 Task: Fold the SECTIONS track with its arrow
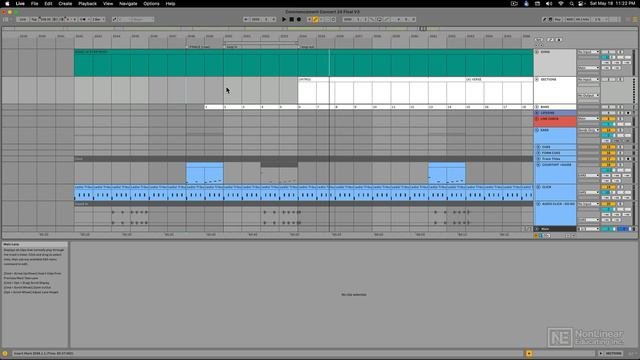point(537,80)
